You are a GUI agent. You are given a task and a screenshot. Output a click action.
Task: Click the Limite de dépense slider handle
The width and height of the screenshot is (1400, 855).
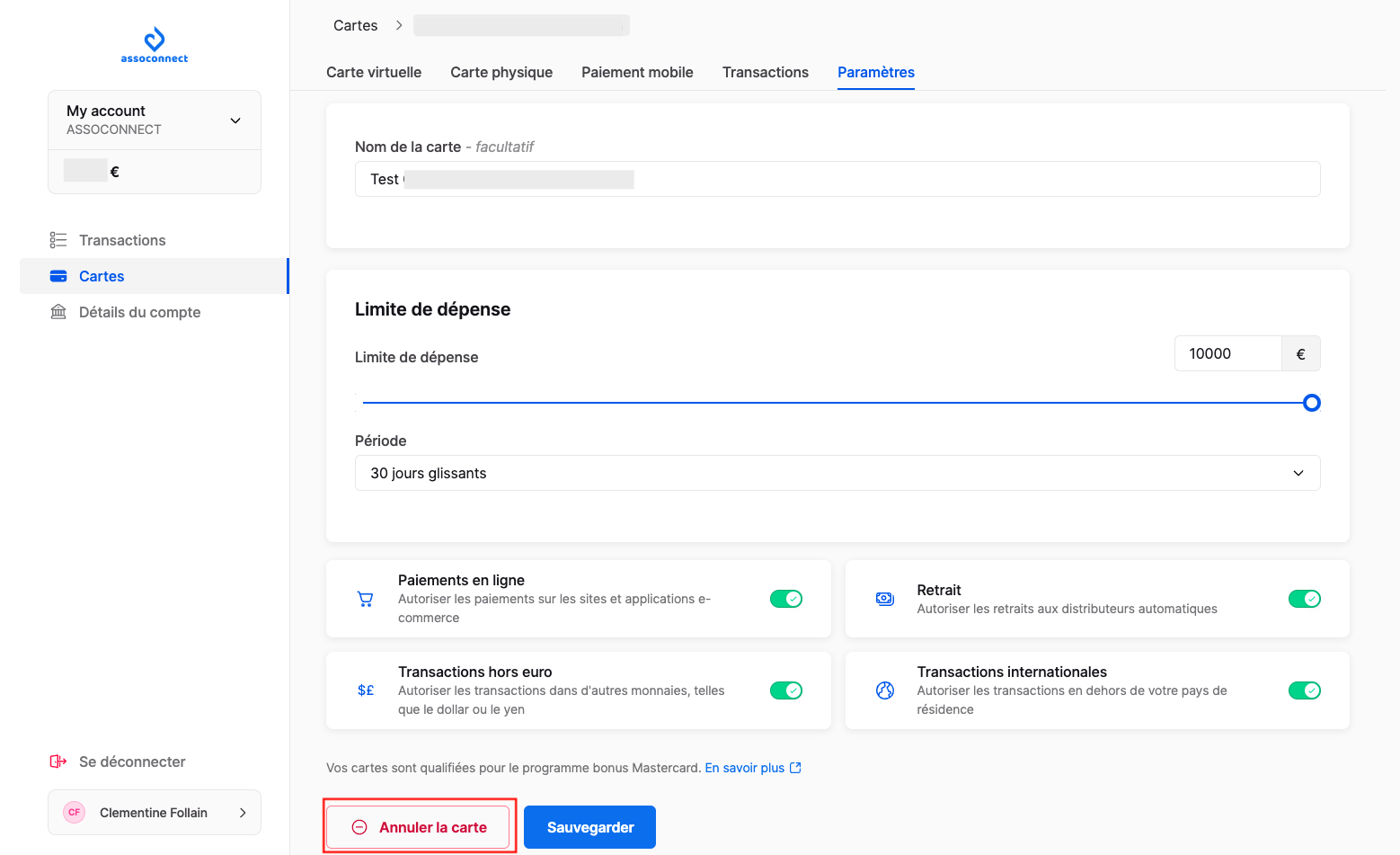point(1312,403)
